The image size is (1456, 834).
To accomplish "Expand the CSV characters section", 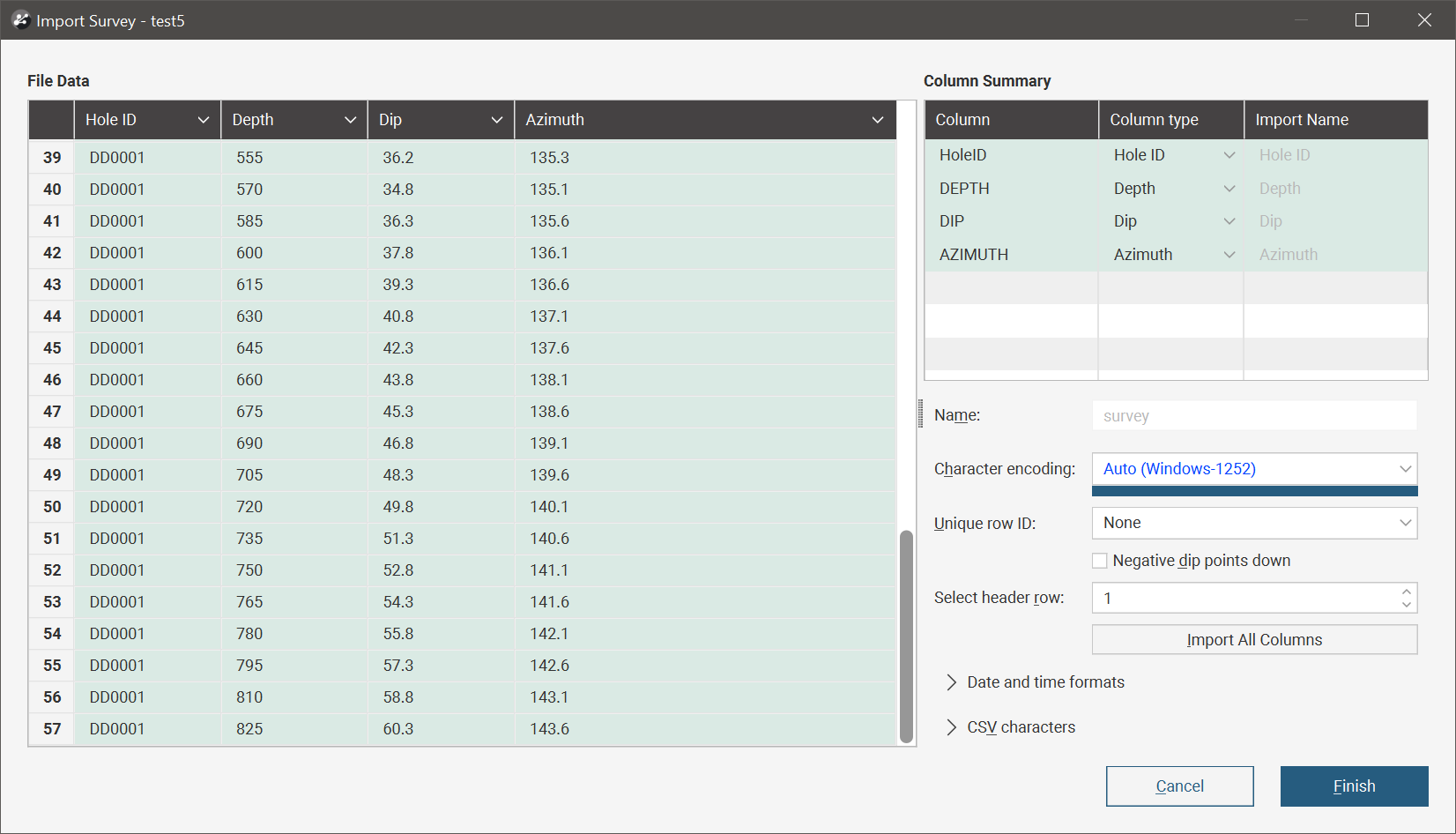I will 952,727.
